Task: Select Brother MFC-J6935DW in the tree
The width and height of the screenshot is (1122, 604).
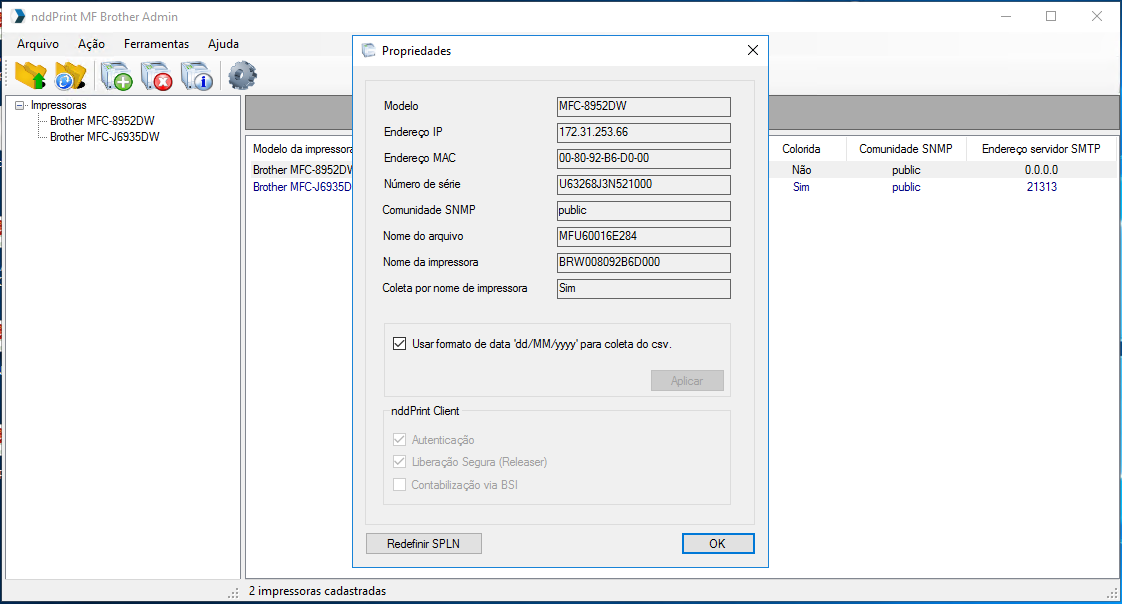Action: pos(104,137)
